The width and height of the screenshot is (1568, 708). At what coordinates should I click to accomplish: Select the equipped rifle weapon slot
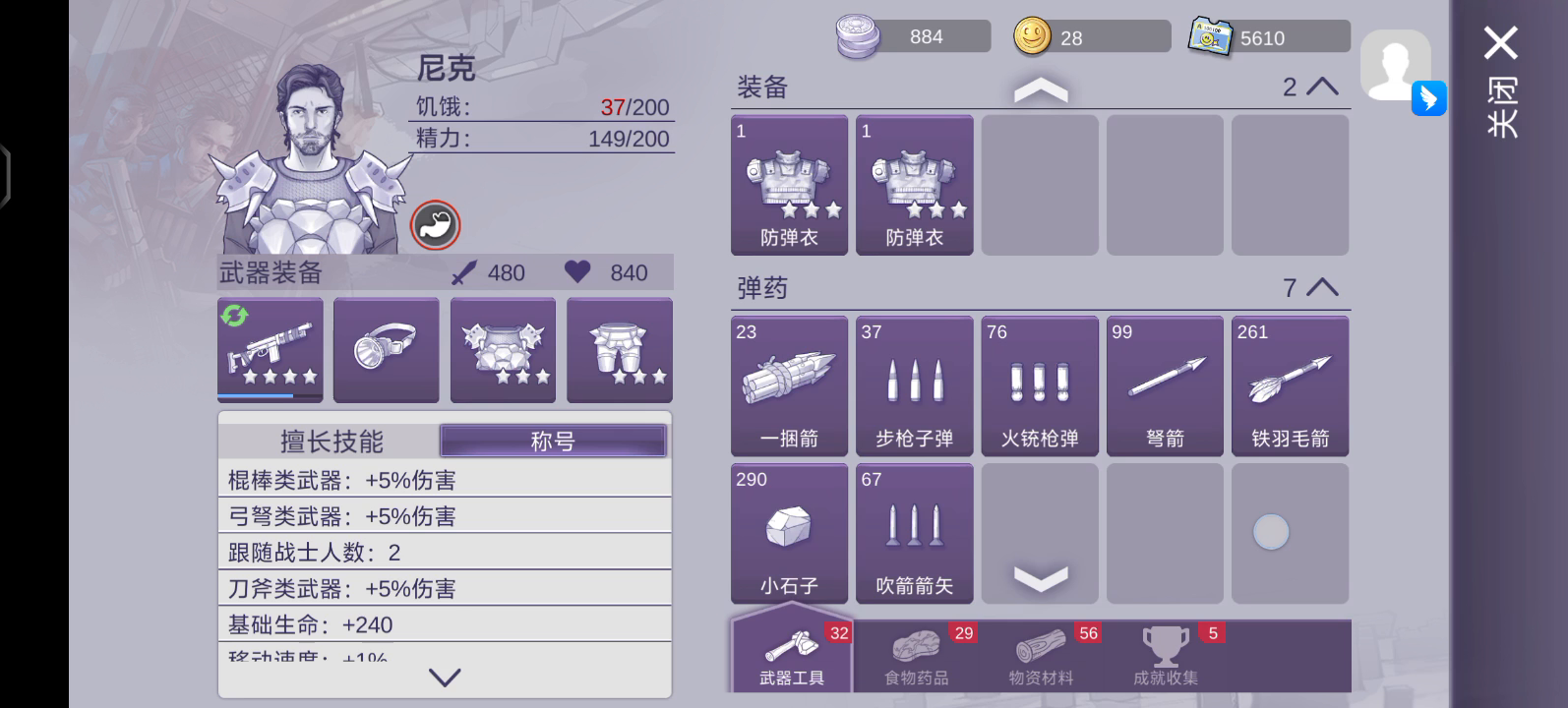point(271,350)
